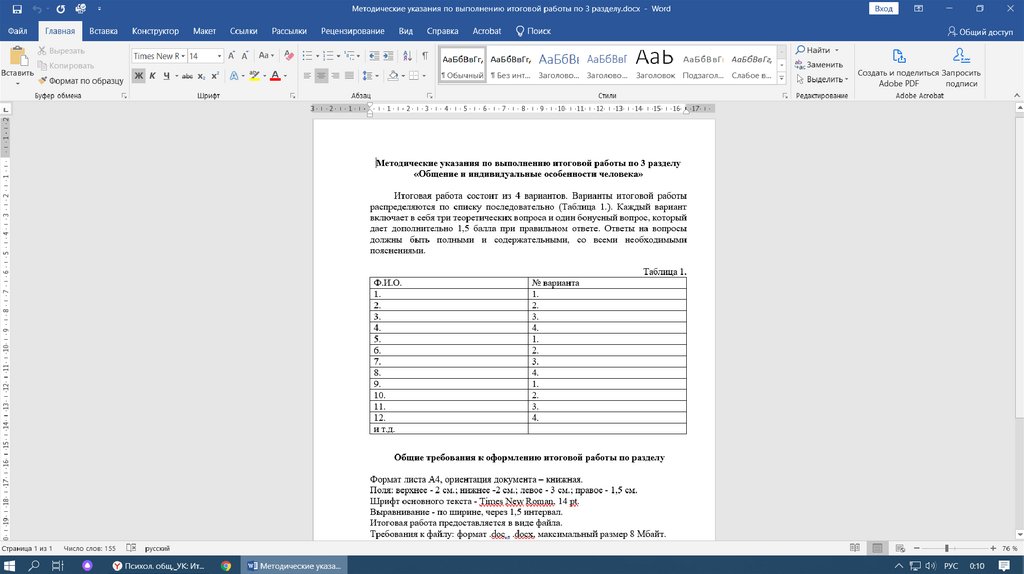
Task: Switch to the Рецензирование tab
Action: 353,31
